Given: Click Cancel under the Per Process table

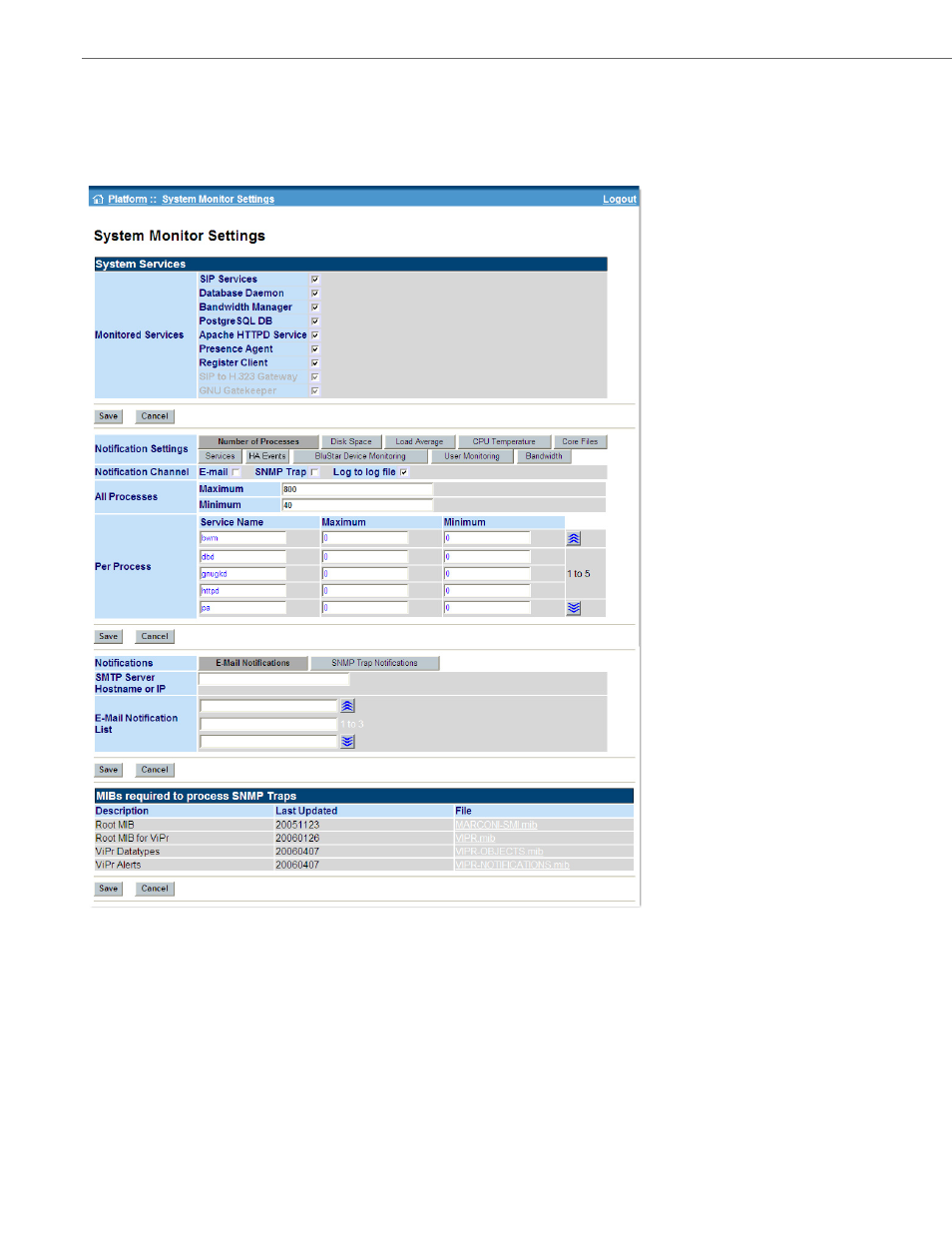Looking at the screenshot, I should pyautogui.click(x=155, y=636).
